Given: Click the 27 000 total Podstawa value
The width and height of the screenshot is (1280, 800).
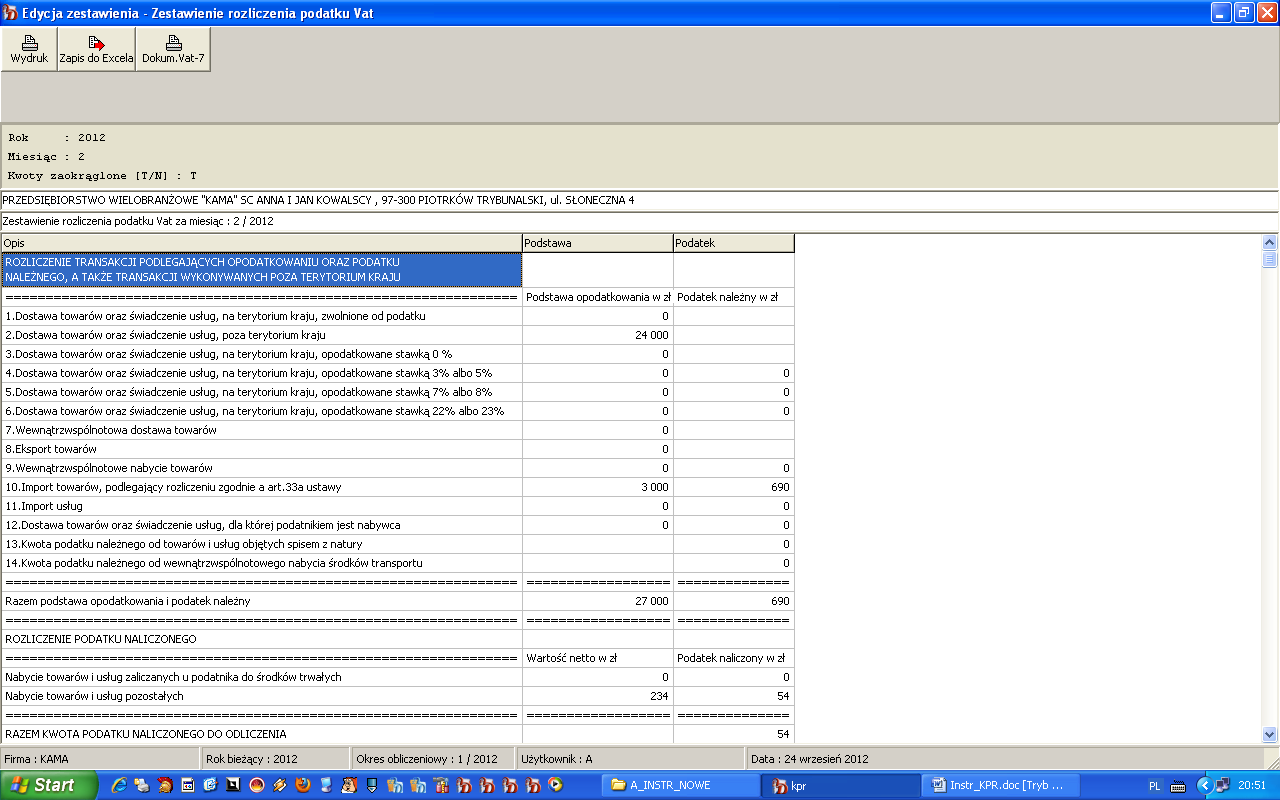Looking at the screenshot, I should pyautogui.click(x=598, y=601).
